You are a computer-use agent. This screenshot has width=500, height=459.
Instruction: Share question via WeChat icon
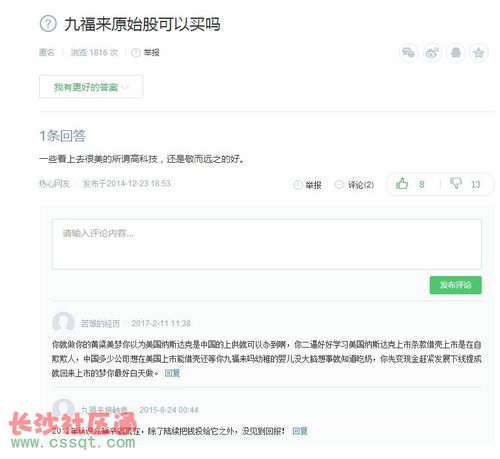(x=408, y=53)
